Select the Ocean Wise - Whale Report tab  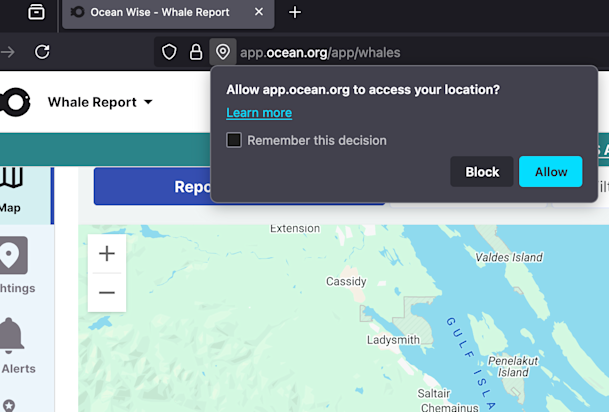(168, 14)
